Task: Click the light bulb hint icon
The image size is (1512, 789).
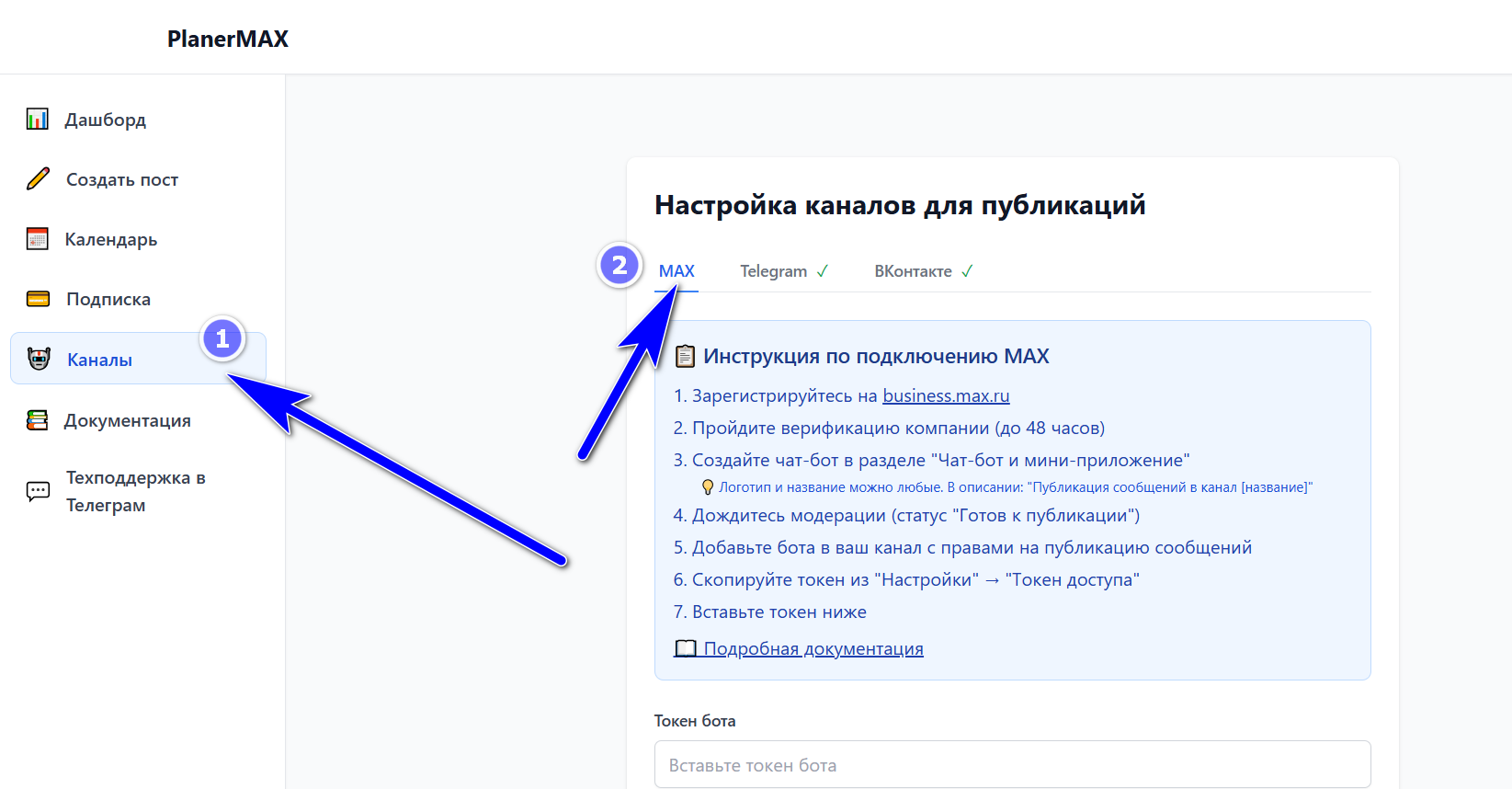Action: [x=708, y=487]
